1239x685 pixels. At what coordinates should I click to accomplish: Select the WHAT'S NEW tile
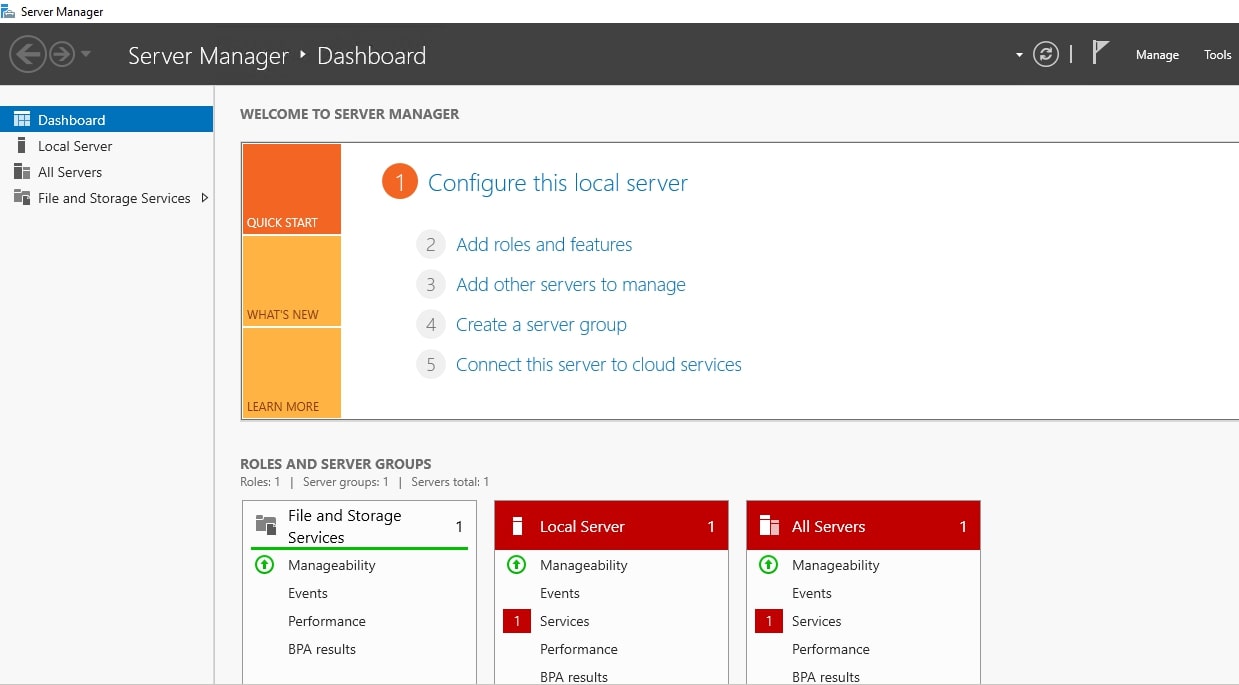point(291,281)
